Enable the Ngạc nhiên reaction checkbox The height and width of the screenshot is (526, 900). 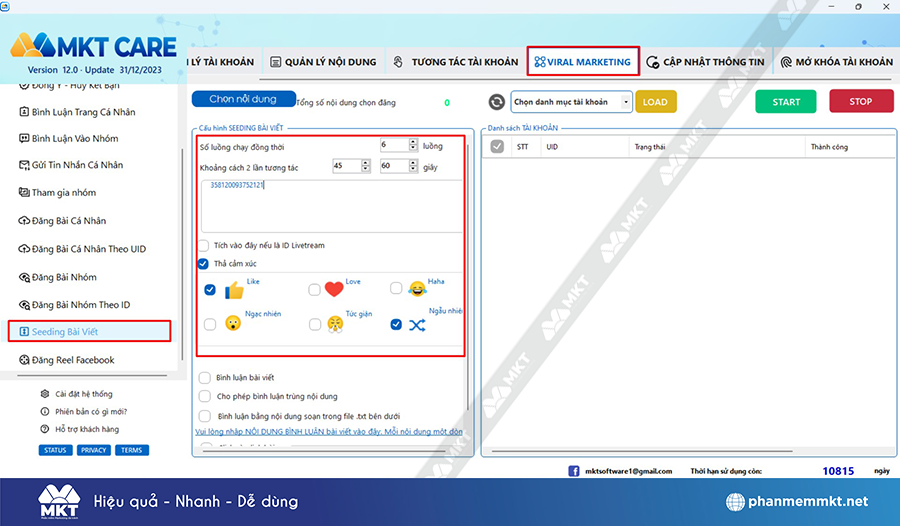pyautogui.click(x=210, y=324)
